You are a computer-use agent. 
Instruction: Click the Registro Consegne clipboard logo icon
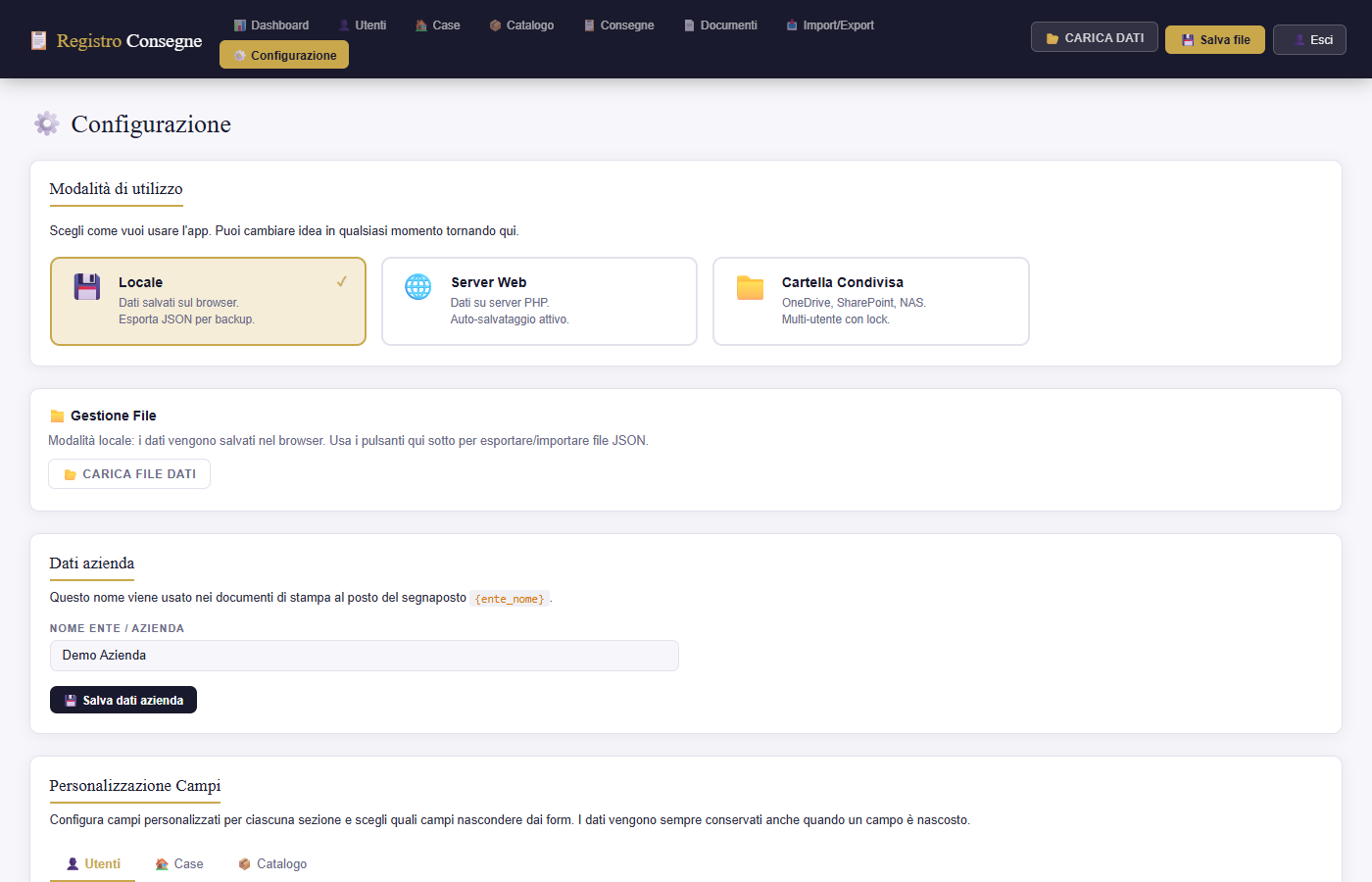click(x=38, y=40)
